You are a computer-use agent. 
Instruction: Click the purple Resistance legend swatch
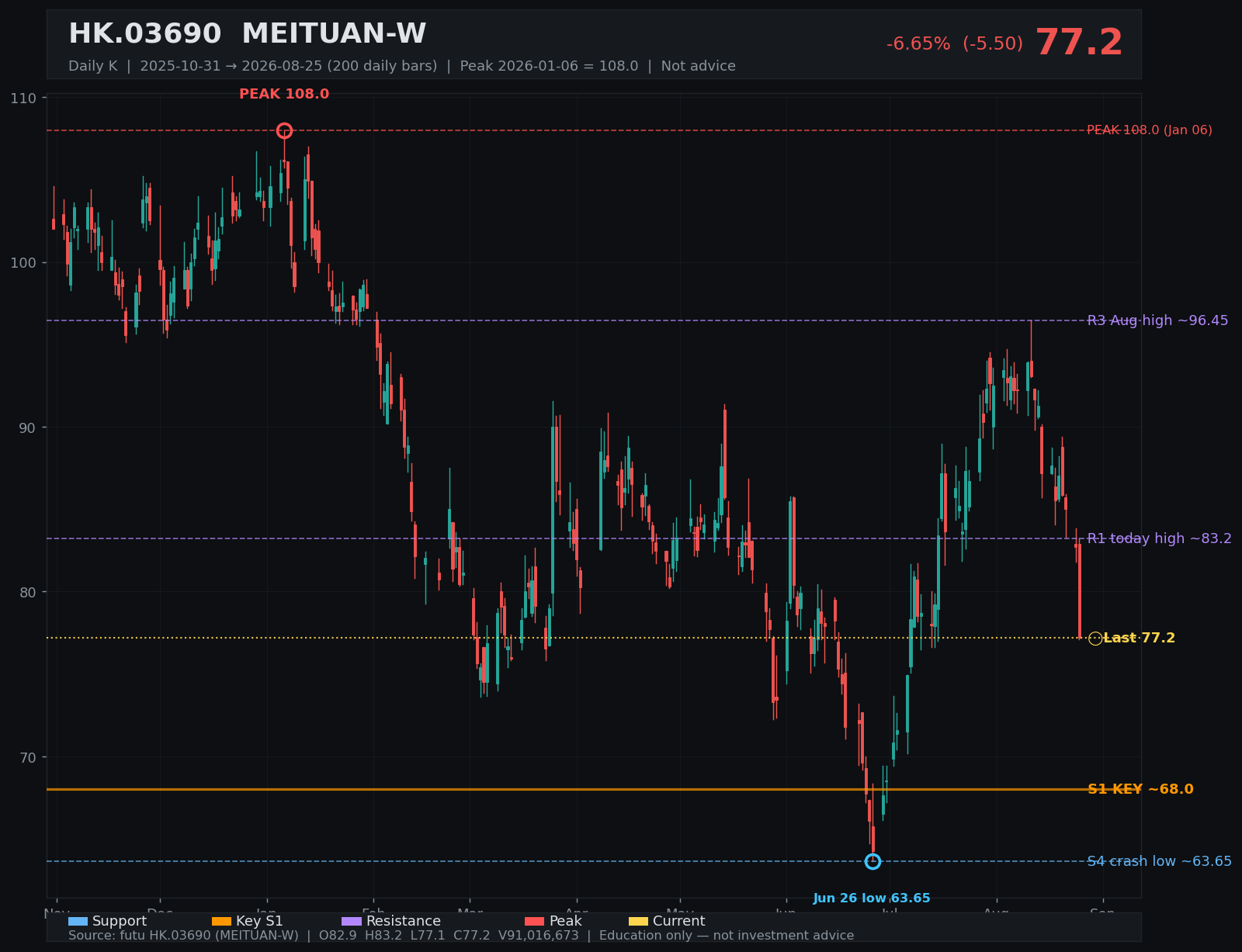pyautogui.click(x=352, y=921)
